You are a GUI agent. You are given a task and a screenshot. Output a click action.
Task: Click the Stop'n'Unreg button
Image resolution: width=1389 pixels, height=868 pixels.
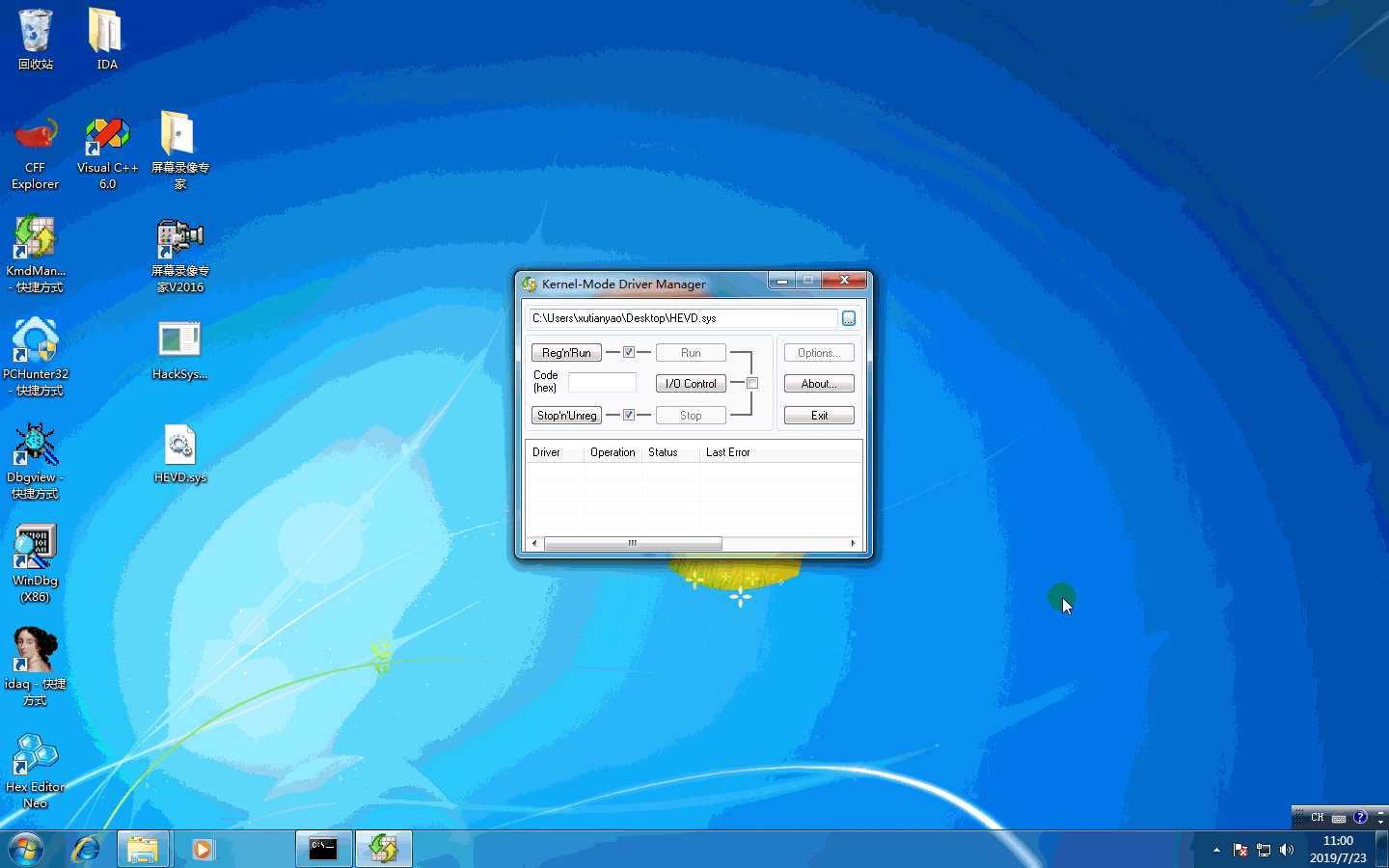566,416
